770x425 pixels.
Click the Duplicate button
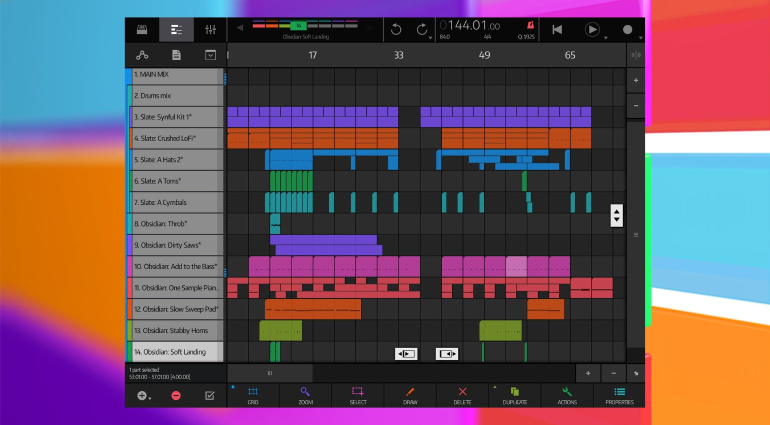515,395
